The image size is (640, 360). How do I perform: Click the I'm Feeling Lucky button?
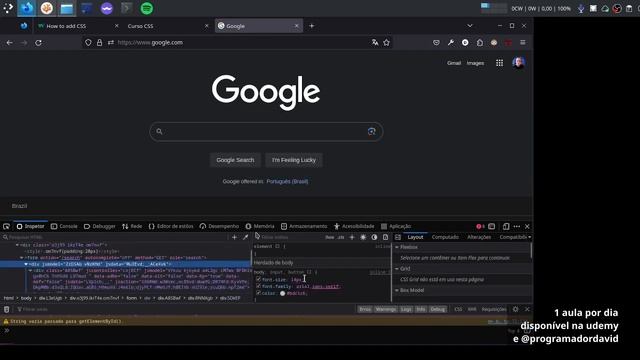click(x=294, y=160)
